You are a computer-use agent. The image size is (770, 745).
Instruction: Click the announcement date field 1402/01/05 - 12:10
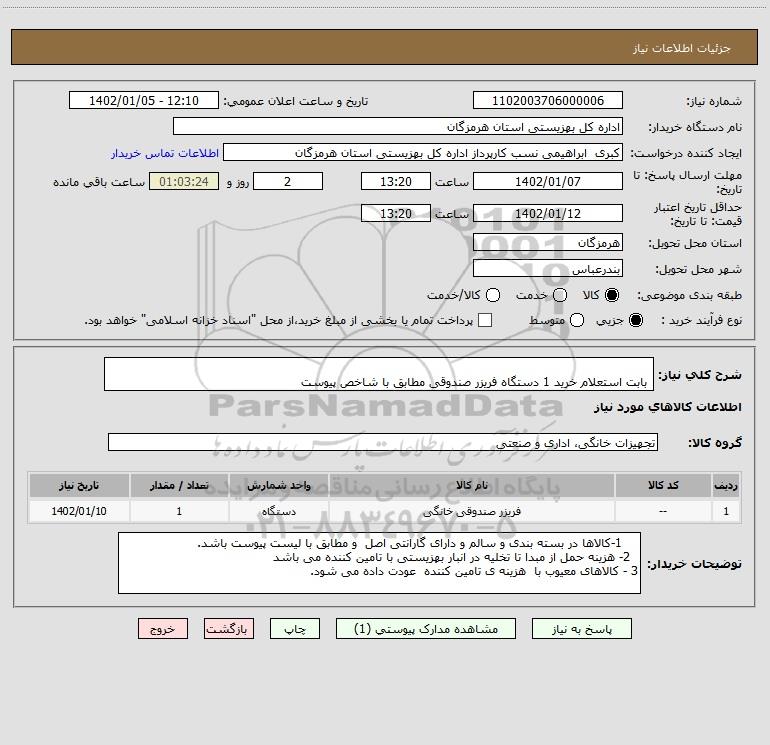pyautogui.click(x=144, y=101)
